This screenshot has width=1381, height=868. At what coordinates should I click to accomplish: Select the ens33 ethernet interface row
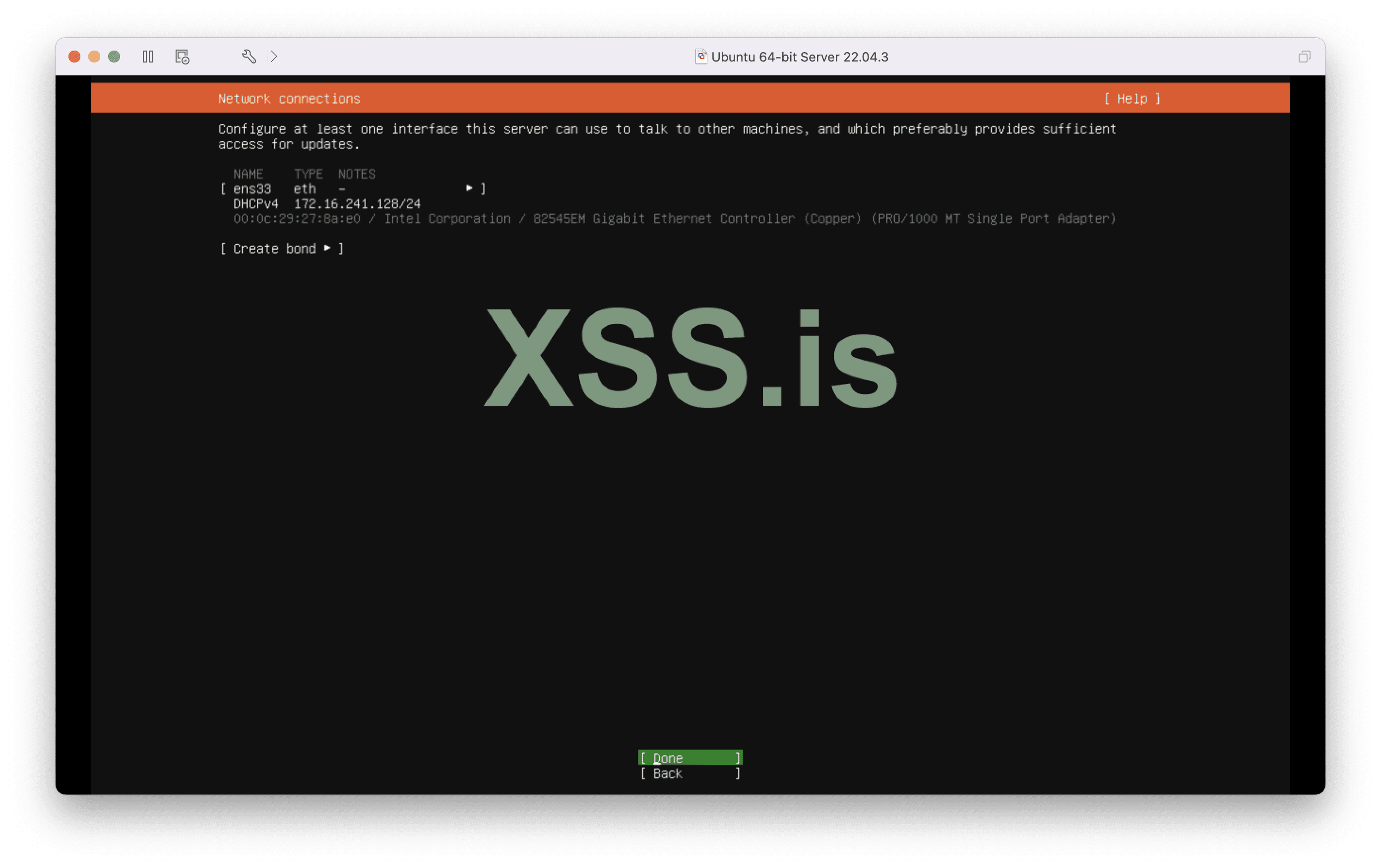pyautogui.click(x=353, y=188)
